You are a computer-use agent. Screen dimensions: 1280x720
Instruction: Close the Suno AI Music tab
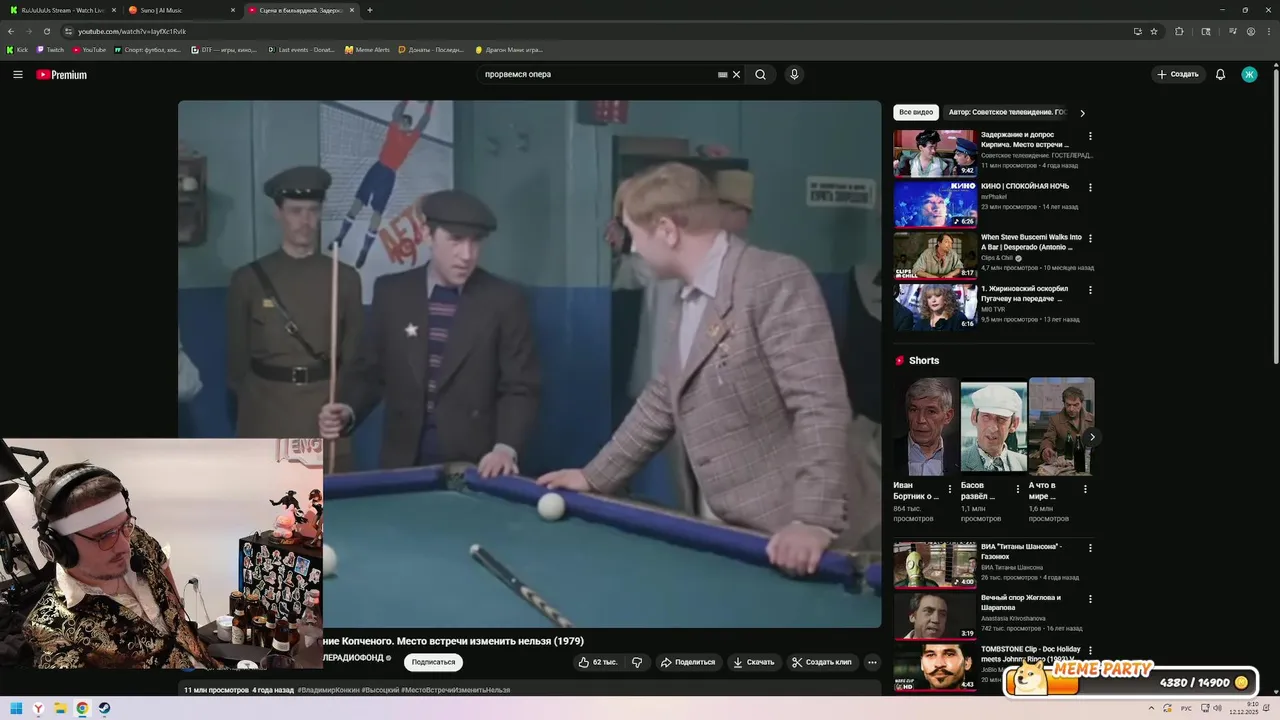233,10
